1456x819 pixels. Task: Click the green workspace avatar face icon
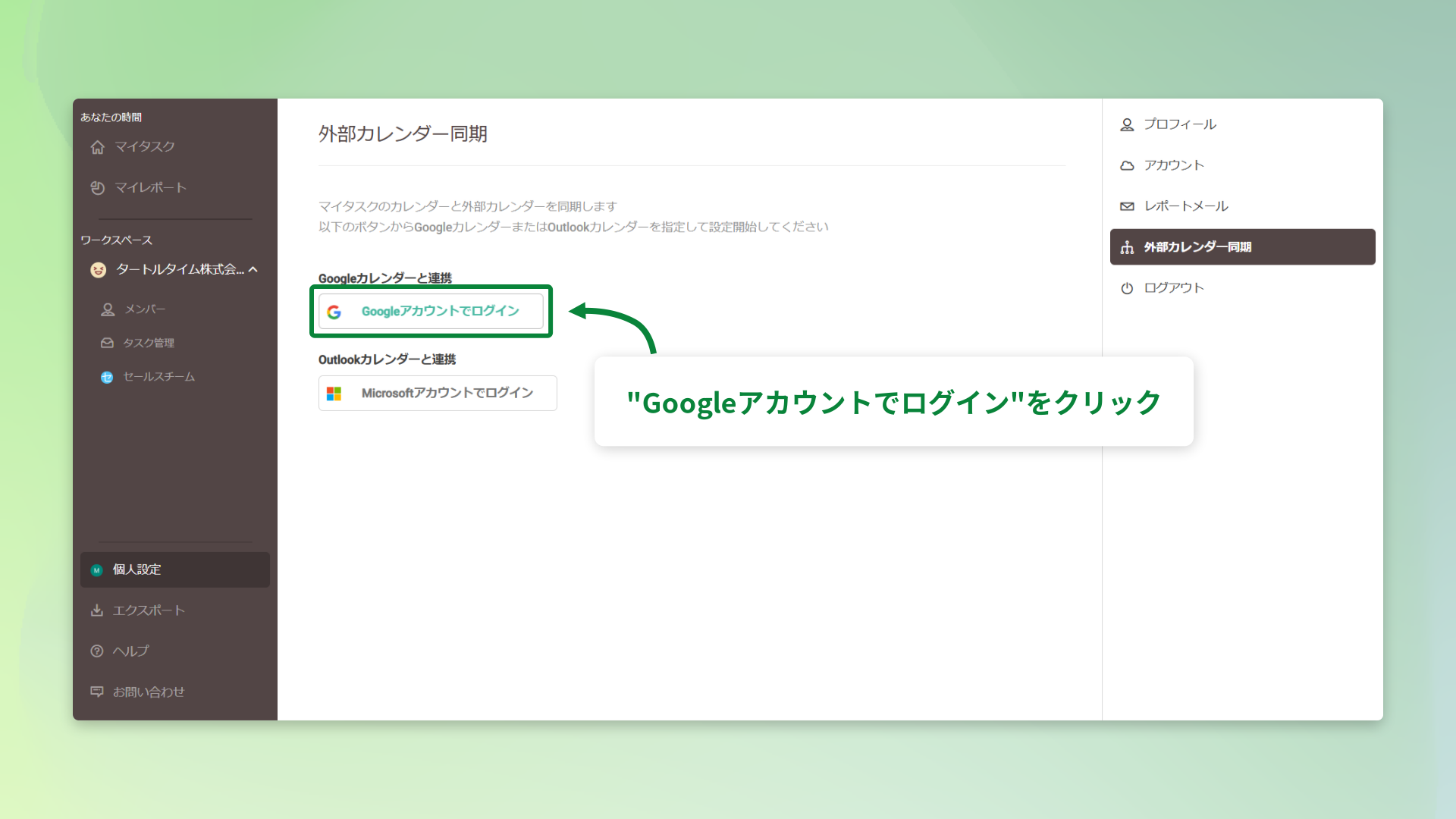(99, 270)
